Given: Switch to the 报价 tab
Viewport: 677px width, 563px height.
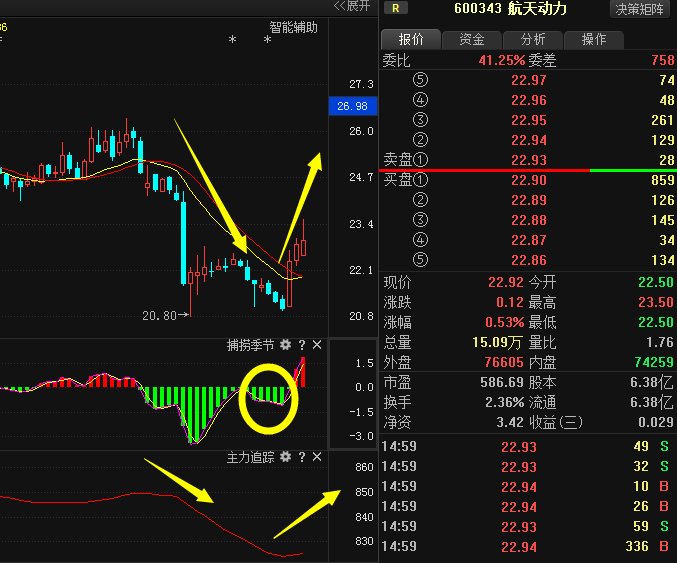Looking at the screenshot, I should pyautogui.click(x=411, y=39).
